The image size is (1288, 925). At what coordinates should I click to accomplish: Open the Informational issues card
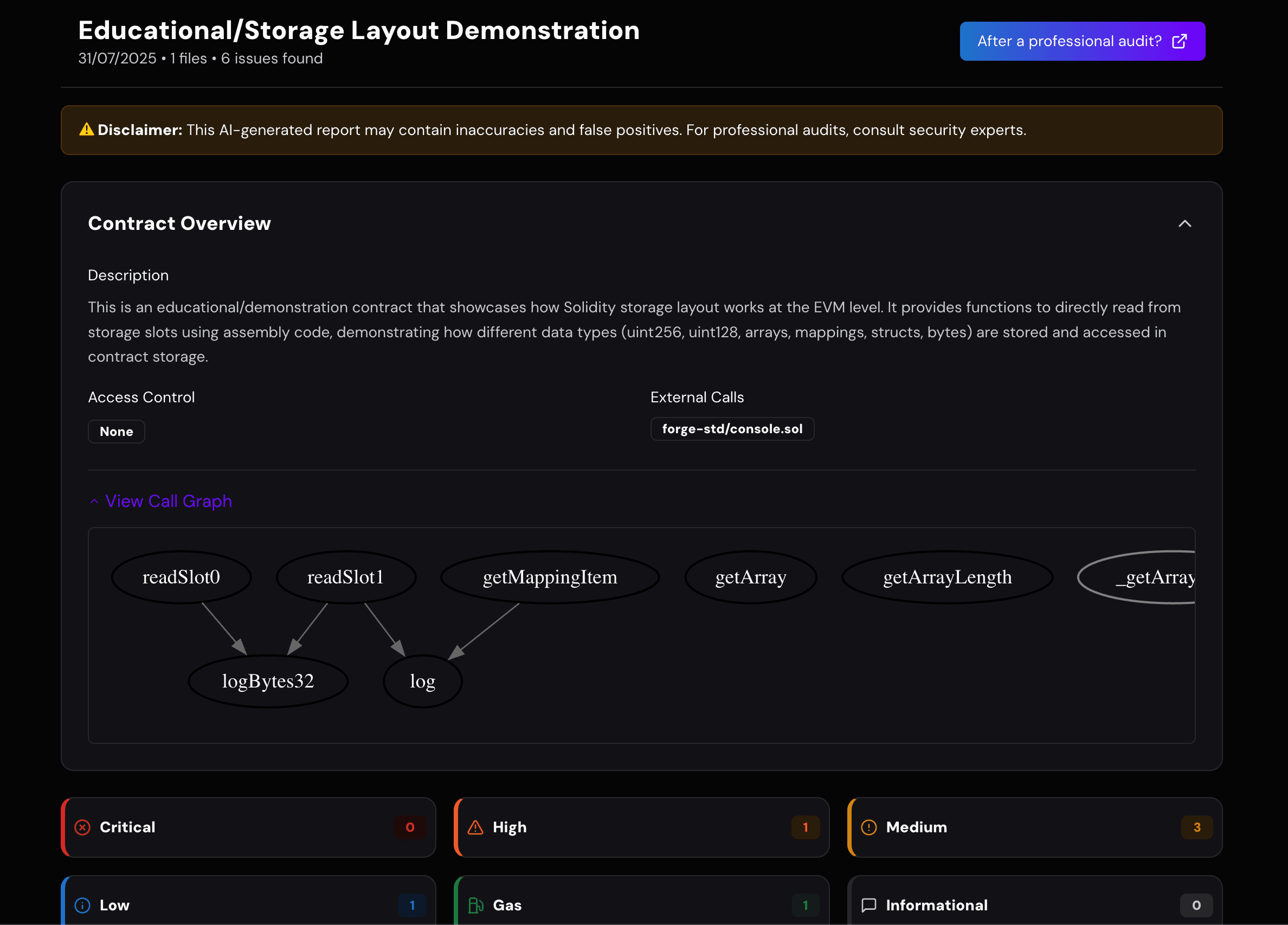[x=1034, y=900]
